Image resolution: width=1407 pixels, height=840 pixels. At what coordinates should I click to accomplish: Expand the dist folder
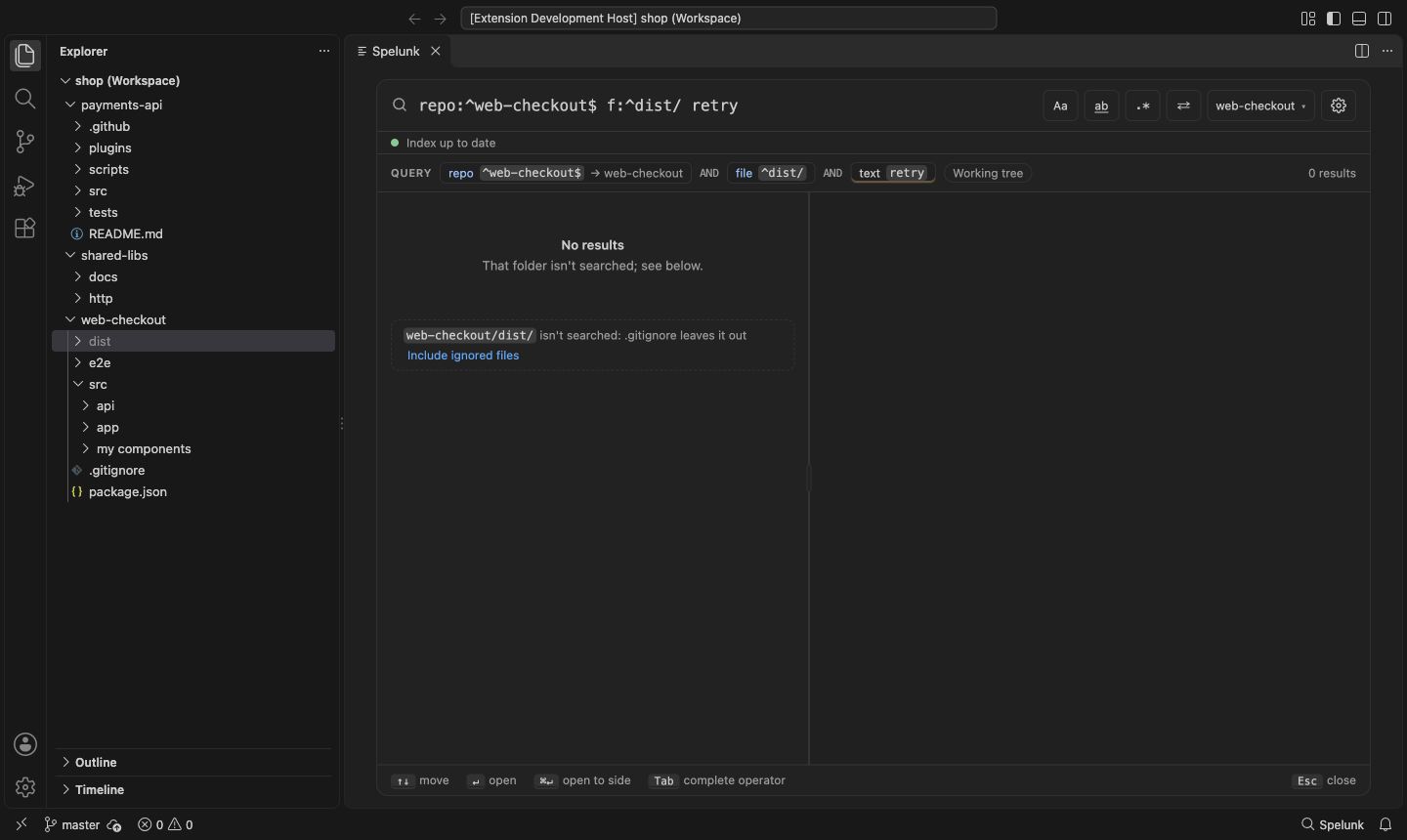coord(193,341)
